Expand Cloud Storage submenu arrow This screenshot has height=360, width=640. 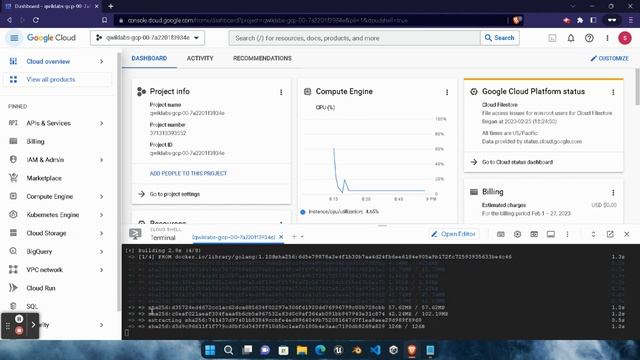click(x=101, y=233)
